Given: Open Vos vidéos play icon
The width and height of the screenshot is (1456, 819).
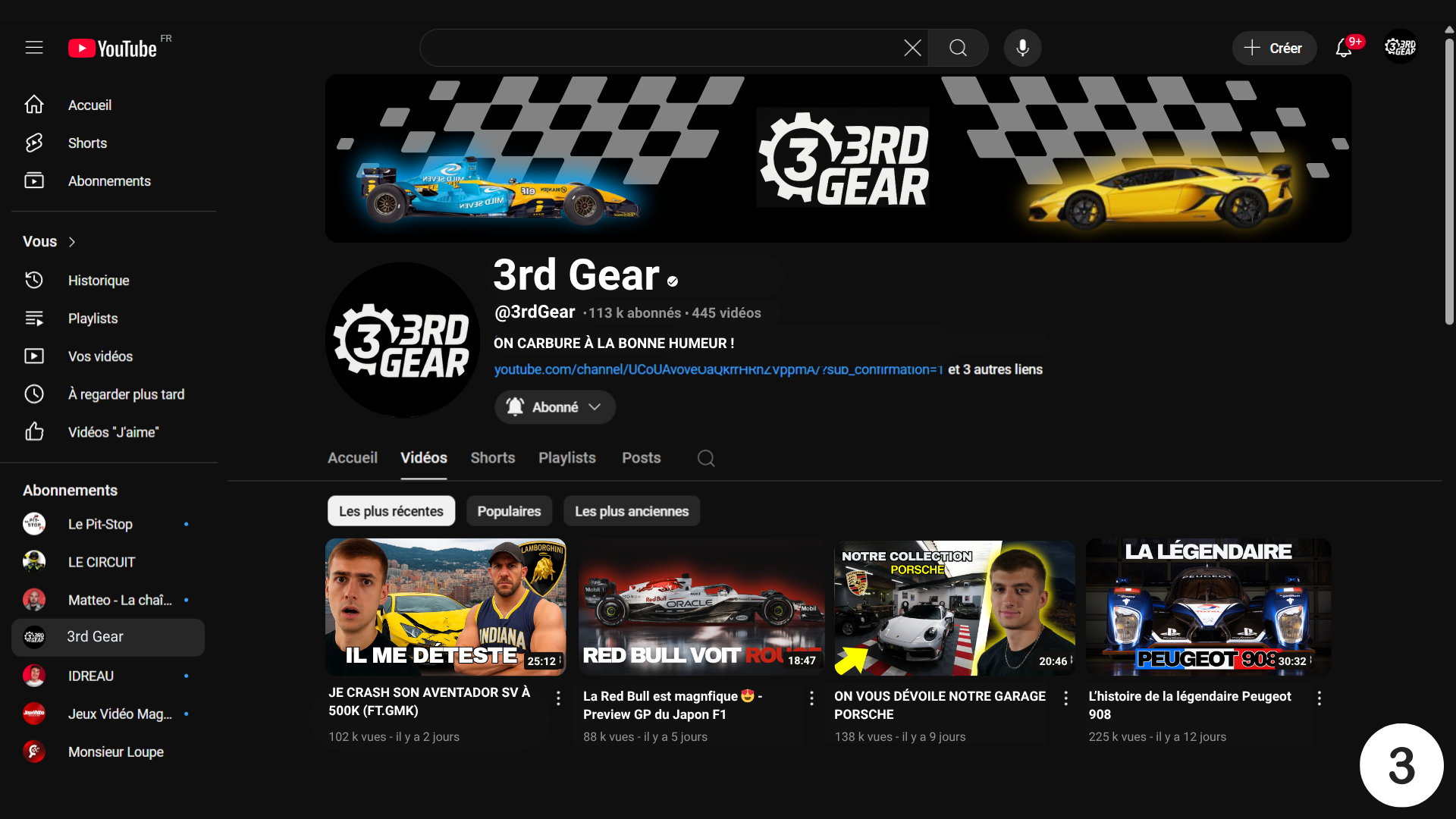Looking at the screenshot, I should pyautogui.click(x=34, y=356).
